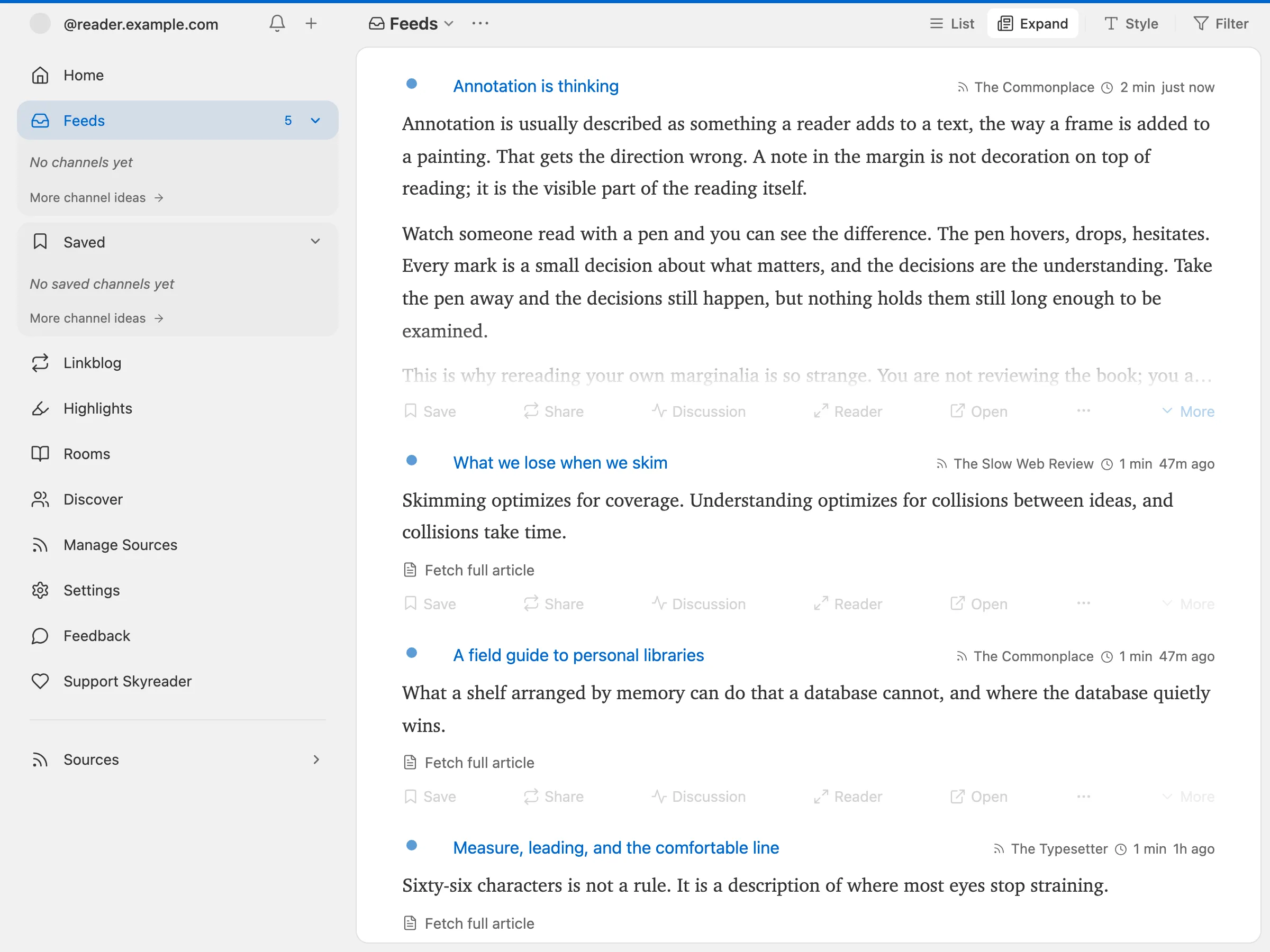Open Support Skyreader
The height and width of the screenshot is (952, 1270).
coord(177,681)
